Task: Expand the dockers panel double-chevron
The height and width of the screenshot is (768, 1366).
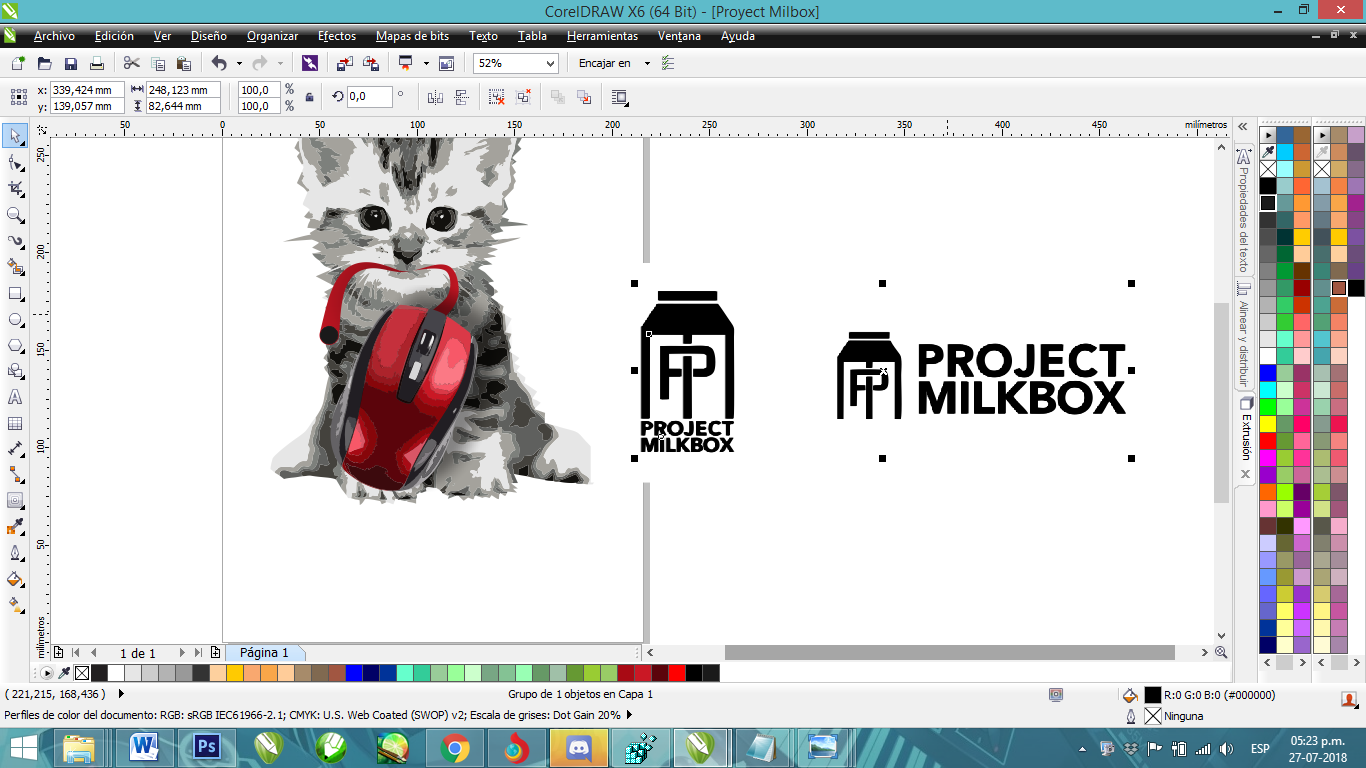Action: (x=1243, y=127)
